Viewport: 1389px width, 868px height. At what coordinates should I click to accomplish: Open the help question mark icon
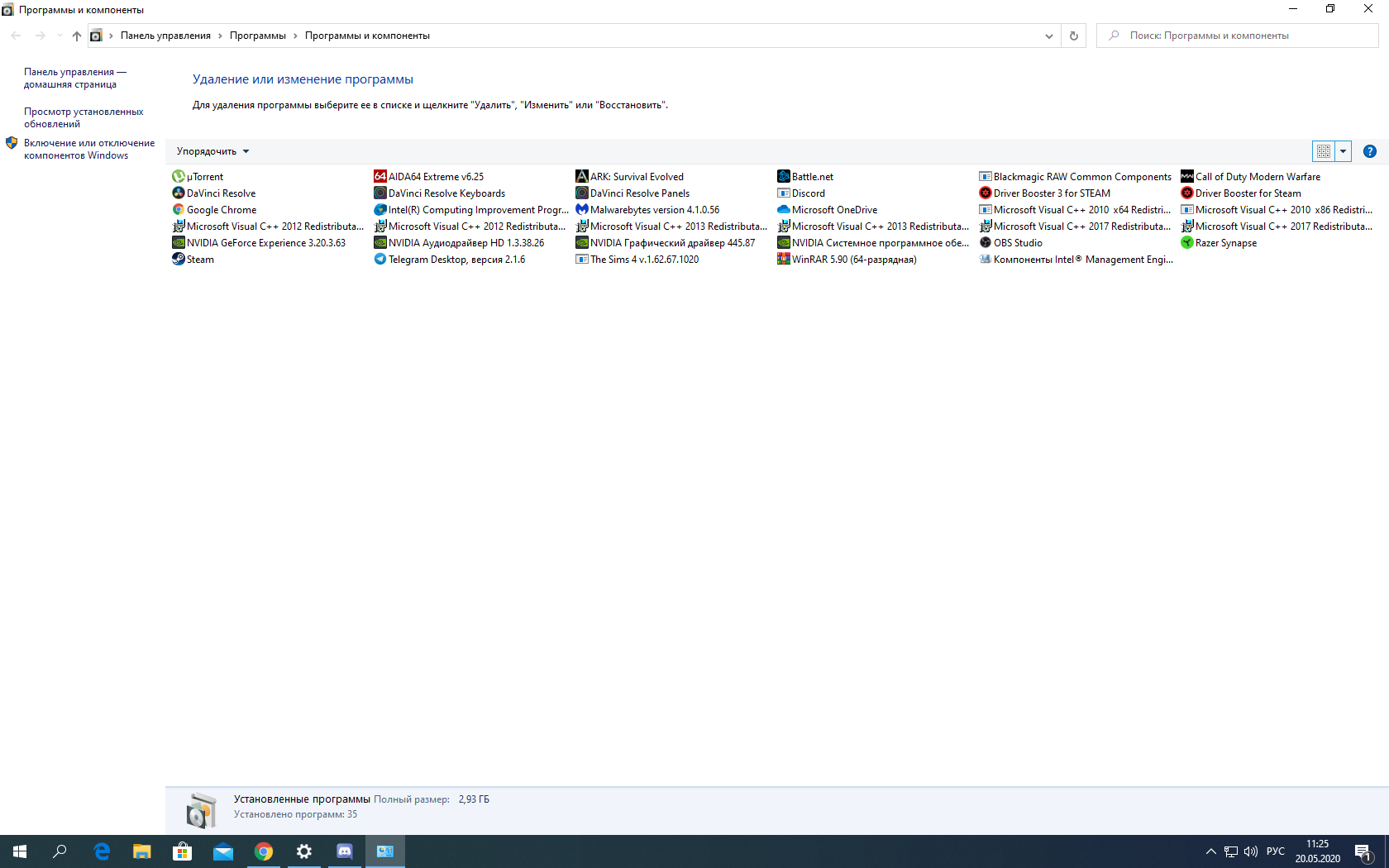point(1370,151)
